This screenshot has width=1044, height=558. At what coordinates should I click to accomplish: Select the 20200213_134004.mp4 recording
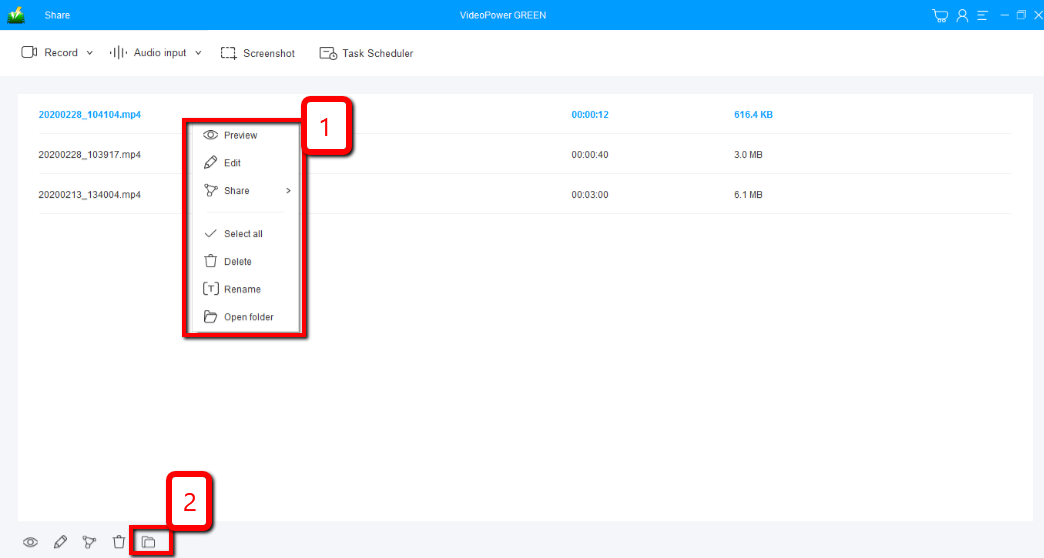(89, 194)
